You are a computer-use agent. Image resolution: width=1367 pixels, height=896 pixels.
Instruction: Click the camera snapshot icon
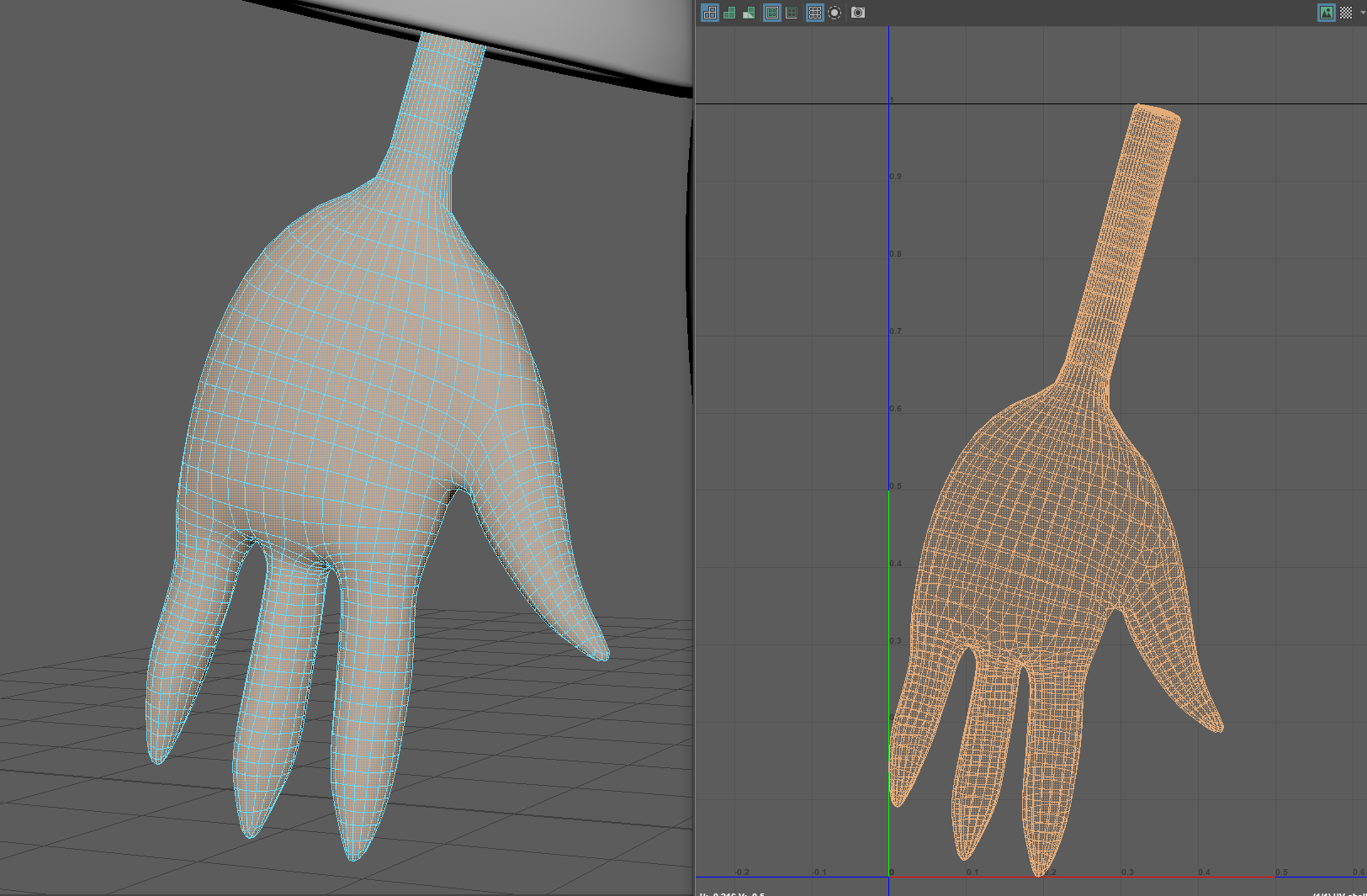coord(858,13)
